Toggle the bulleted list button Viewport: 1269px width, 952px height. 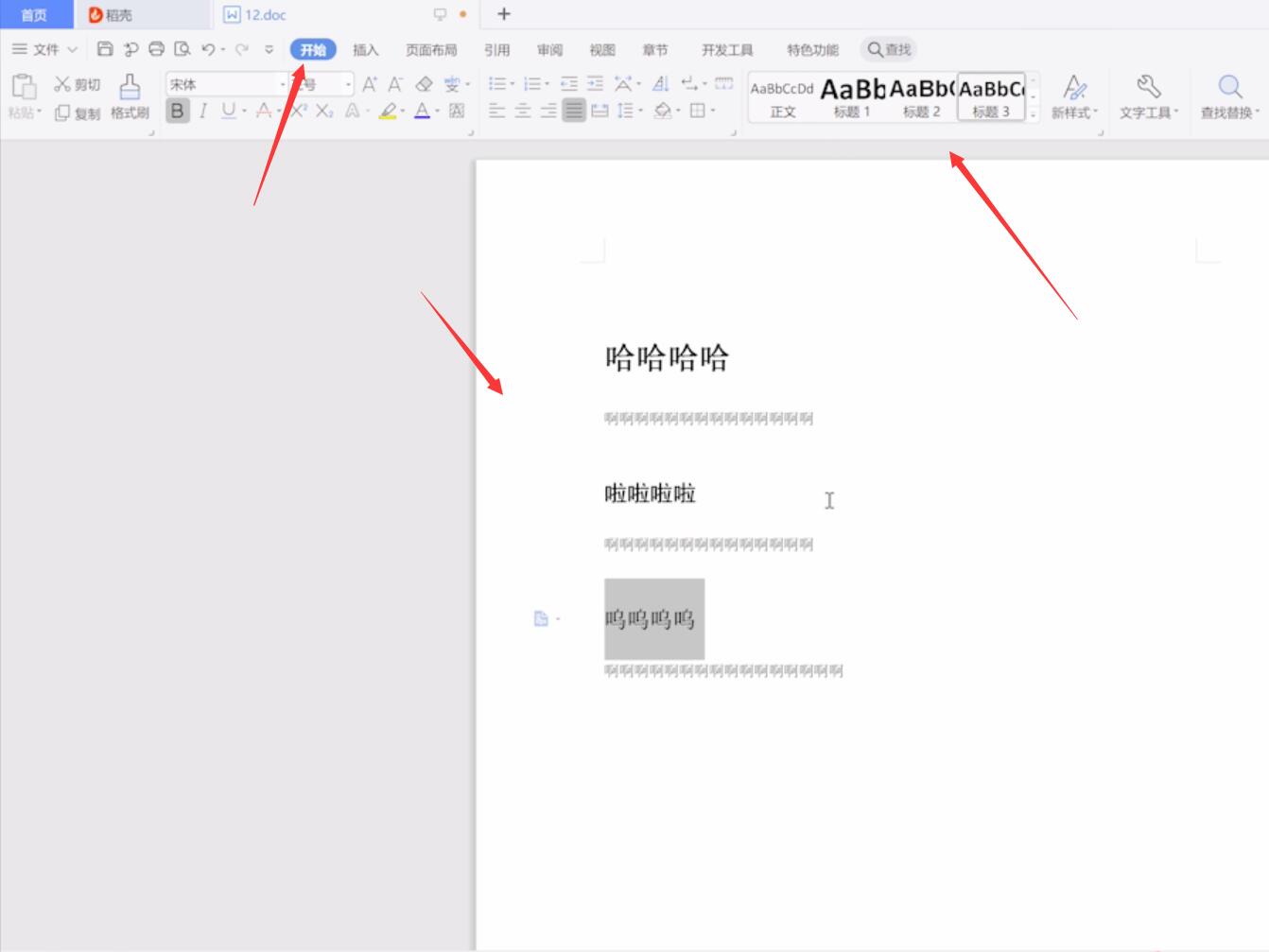point(497,84)
